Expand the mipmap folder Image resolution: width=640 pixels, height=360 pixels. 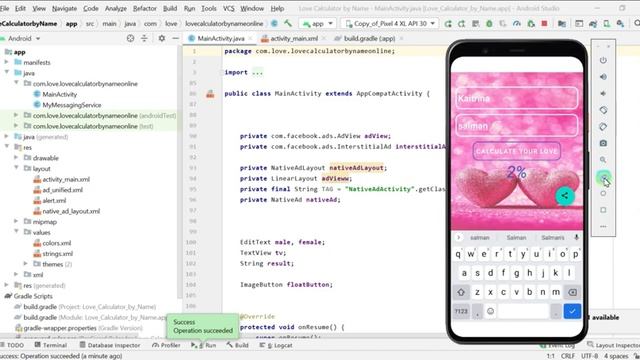coord(16,221)
